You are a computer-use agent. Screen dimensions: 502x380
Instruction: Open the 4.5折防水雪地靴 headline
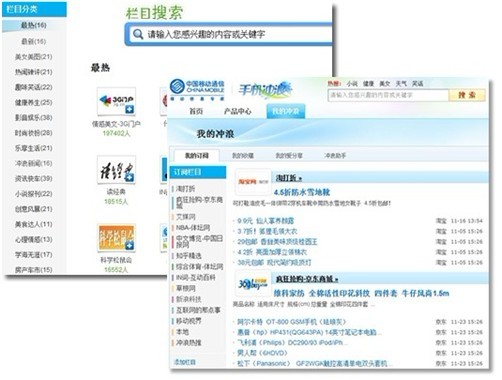(x=302, y=192)
